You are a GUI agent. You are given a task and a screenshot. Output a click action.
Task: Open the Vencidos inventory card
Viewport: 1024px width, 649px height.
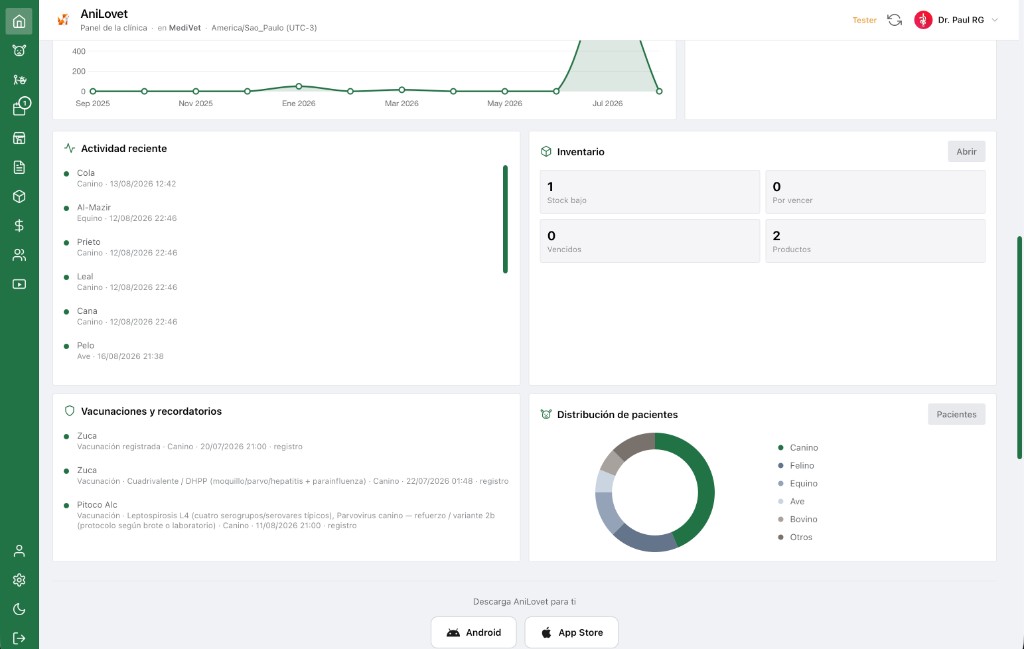pyautogui.click(x=650, y=241)
